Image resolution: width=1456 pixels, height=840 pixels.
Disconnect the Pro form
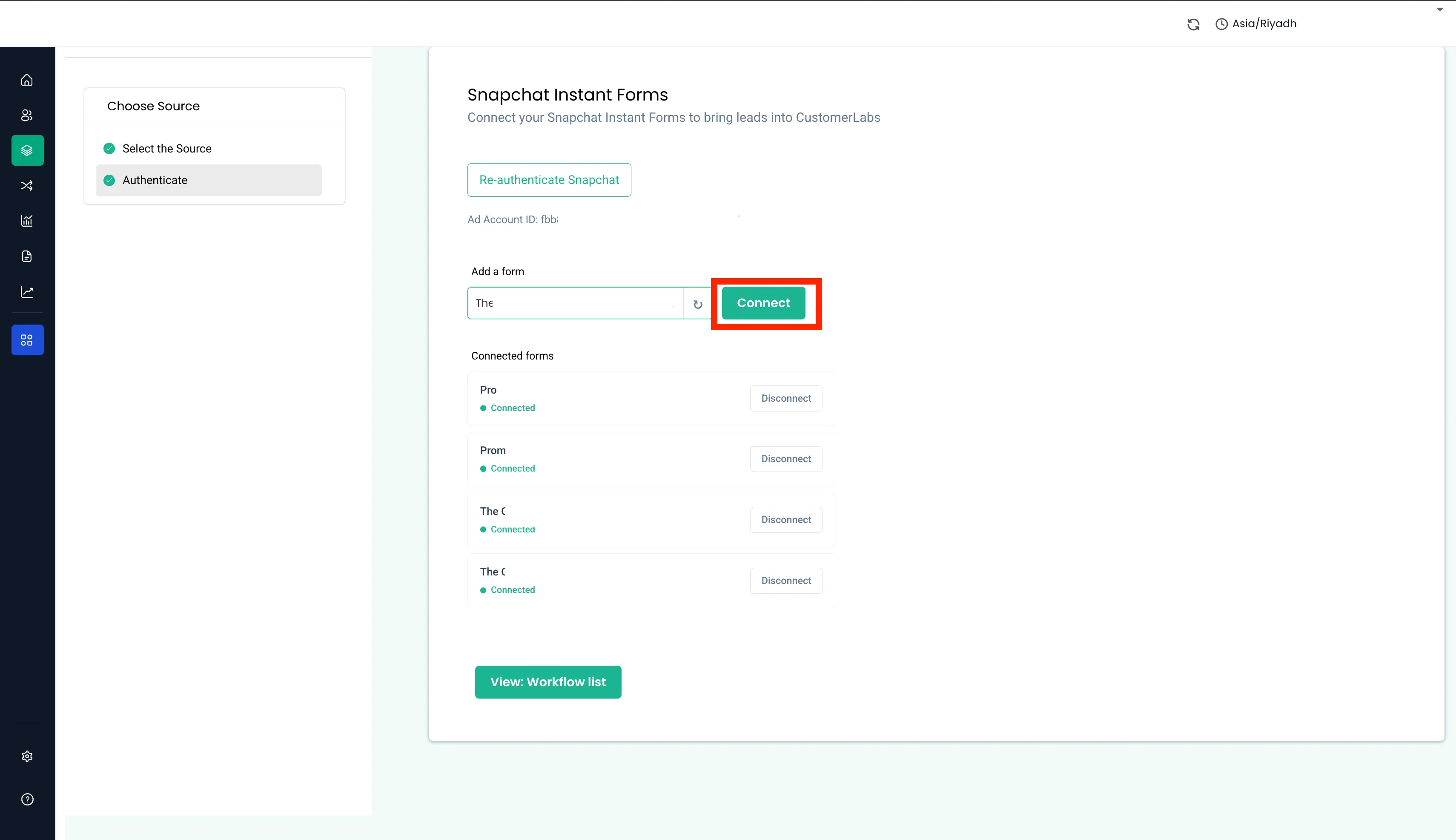786,399
